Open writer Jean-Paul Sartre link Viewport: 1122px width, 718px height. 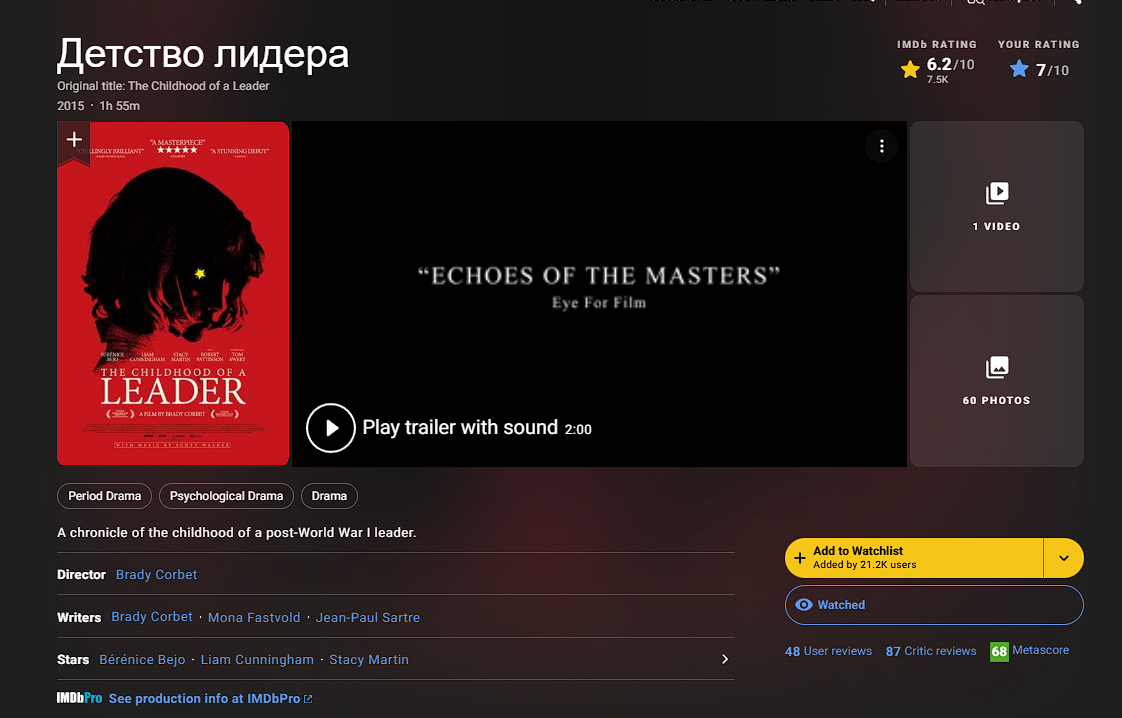[x=368, y=618]
